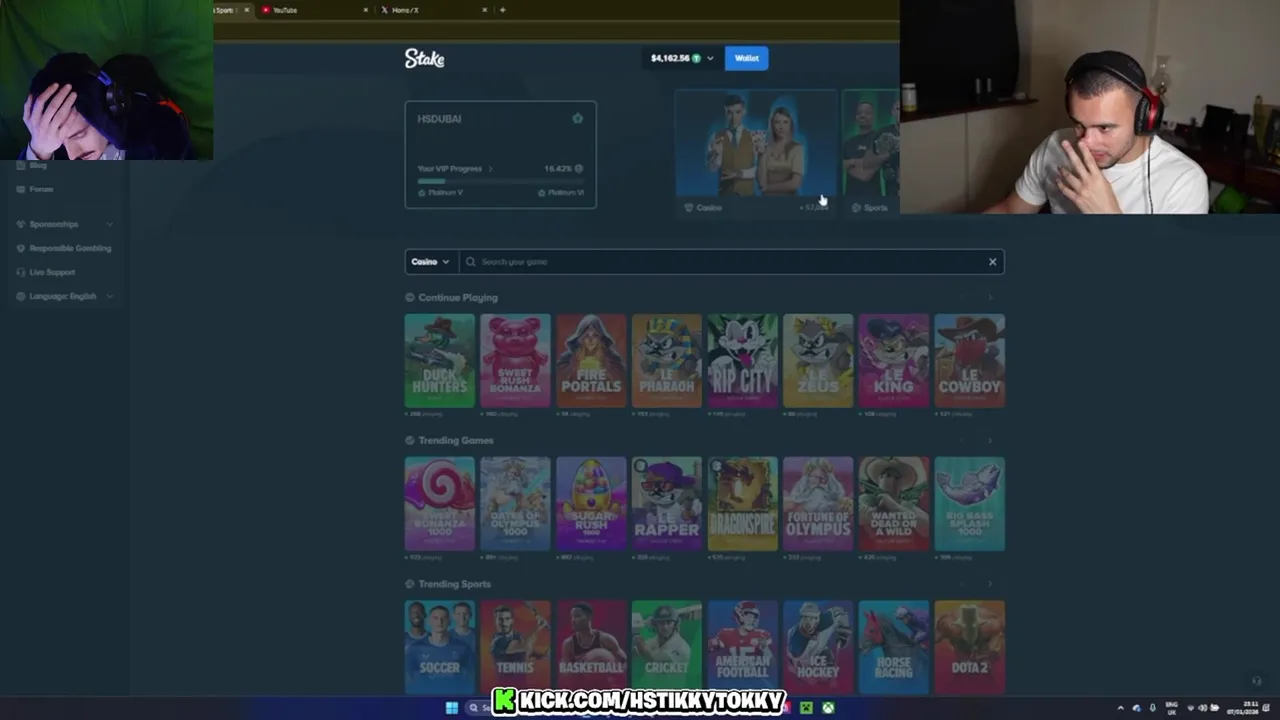Open the Basketball sports tile
Image resolution: width=1280 pixels, height=720 pixels.
pos(591,646)
